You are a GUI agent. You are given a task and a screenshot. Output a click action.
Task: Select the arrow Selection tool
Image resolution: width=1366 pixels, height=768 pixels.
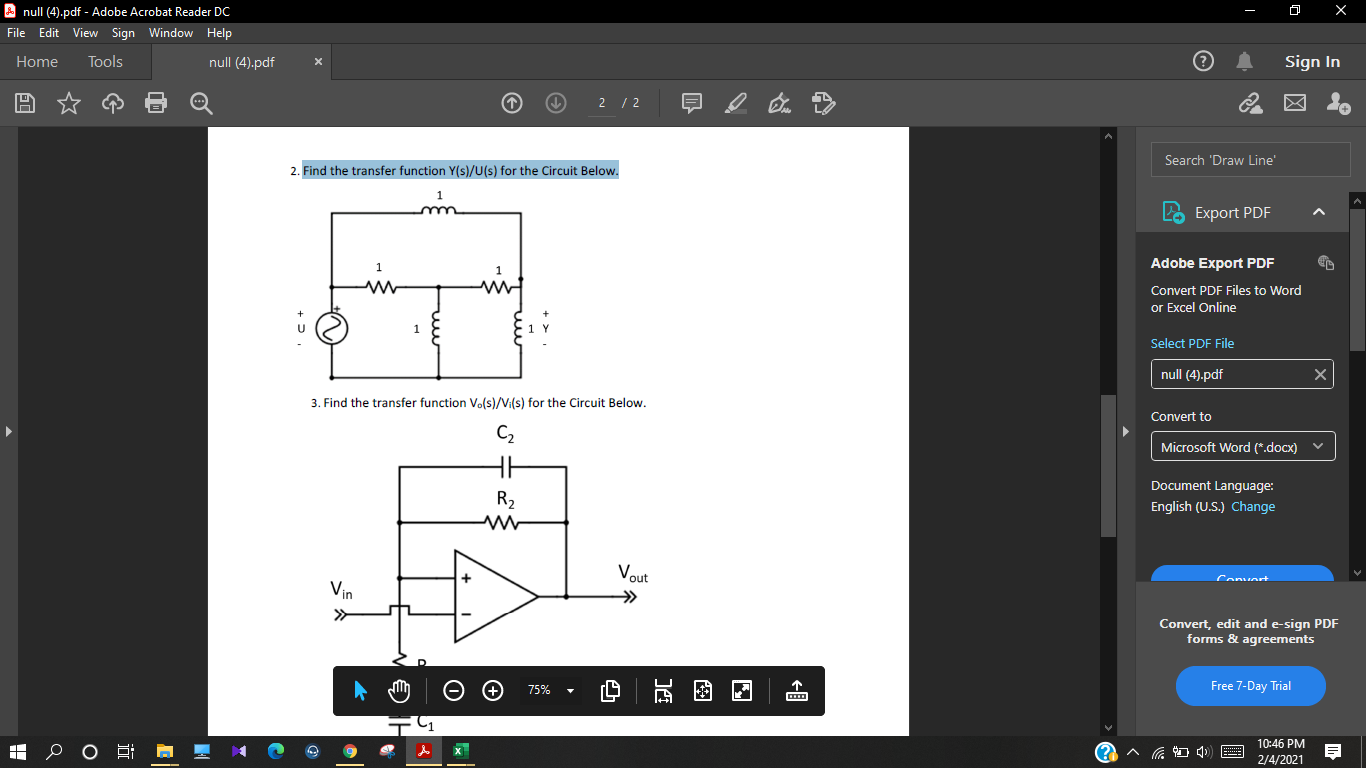[x=359, y=690]
